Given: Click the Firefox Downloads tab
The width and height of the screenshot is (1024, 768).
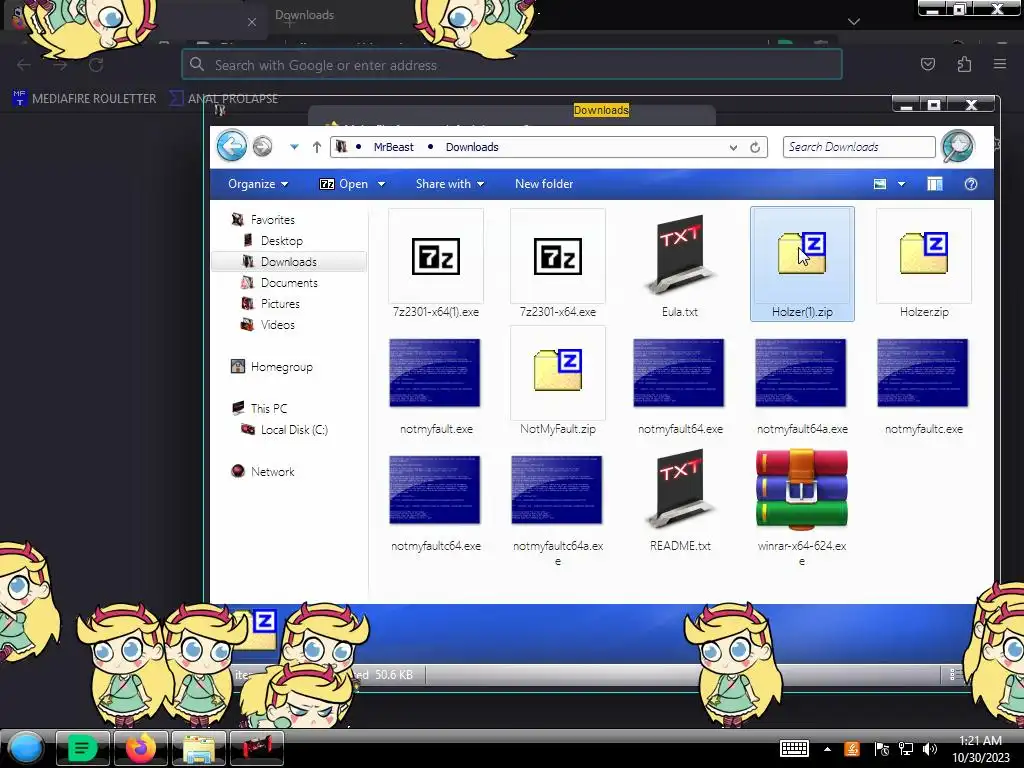Looking at the screenshot, I should [304, 15].
